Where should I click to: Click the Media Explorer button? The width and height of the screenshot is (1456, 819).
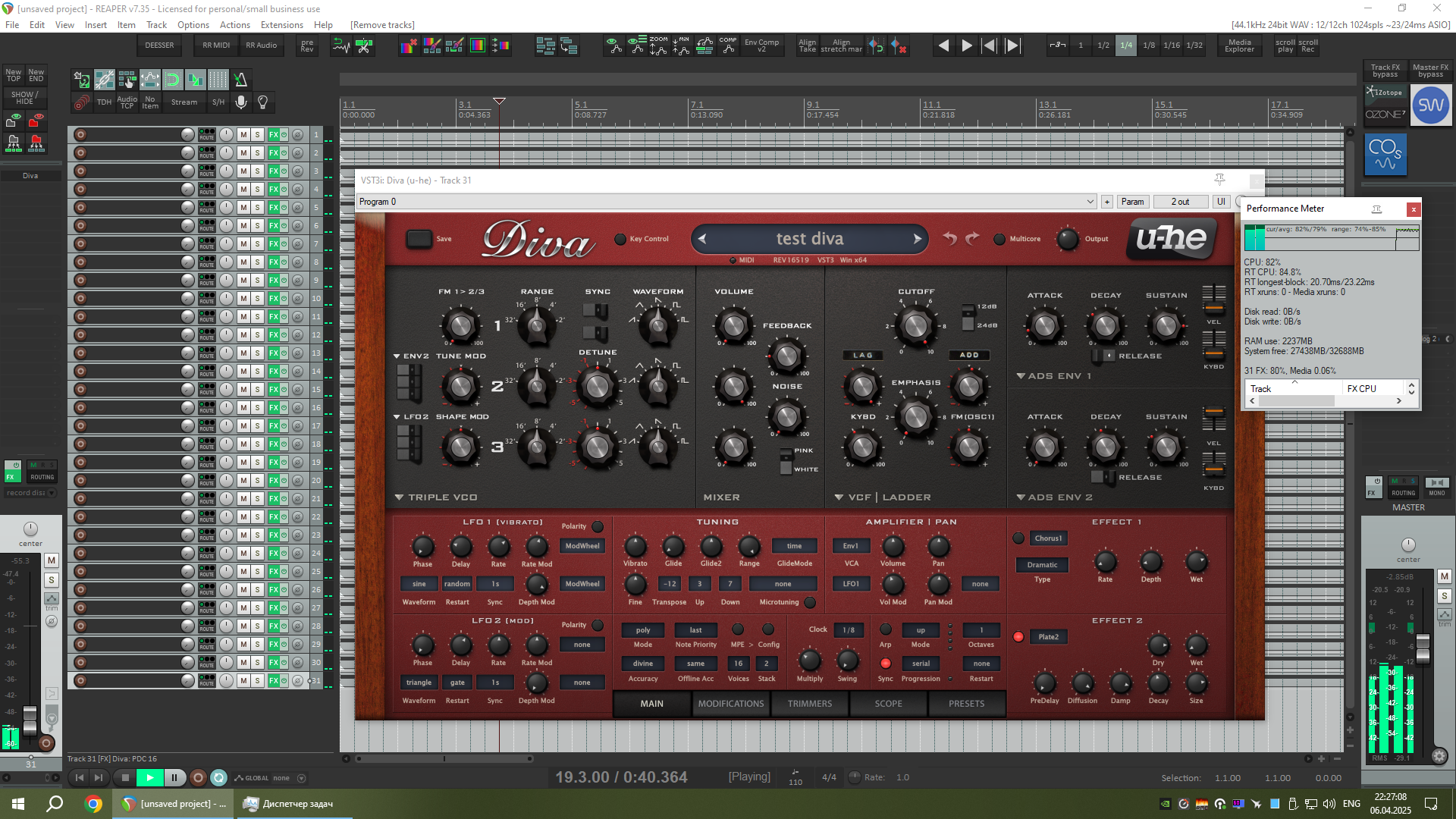point(1239,45)
